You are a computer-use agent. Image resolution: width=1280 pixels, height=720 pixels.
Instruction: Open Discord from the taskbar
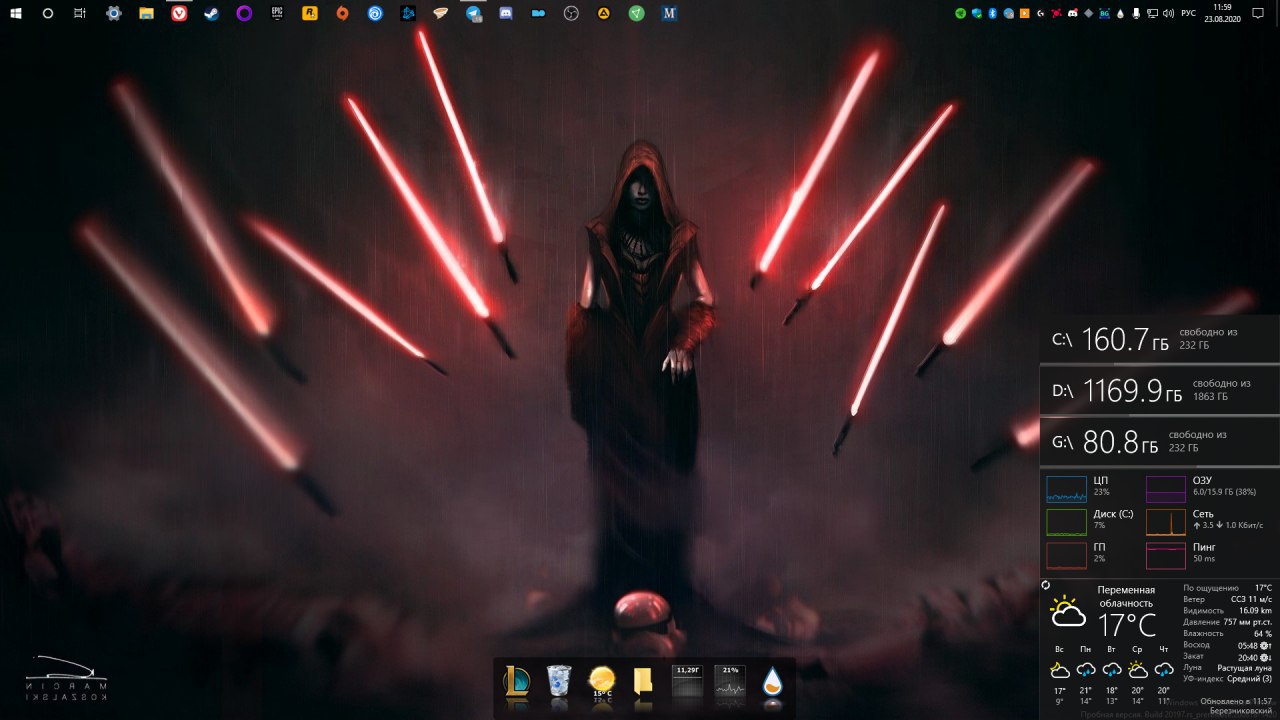point(506,14)
